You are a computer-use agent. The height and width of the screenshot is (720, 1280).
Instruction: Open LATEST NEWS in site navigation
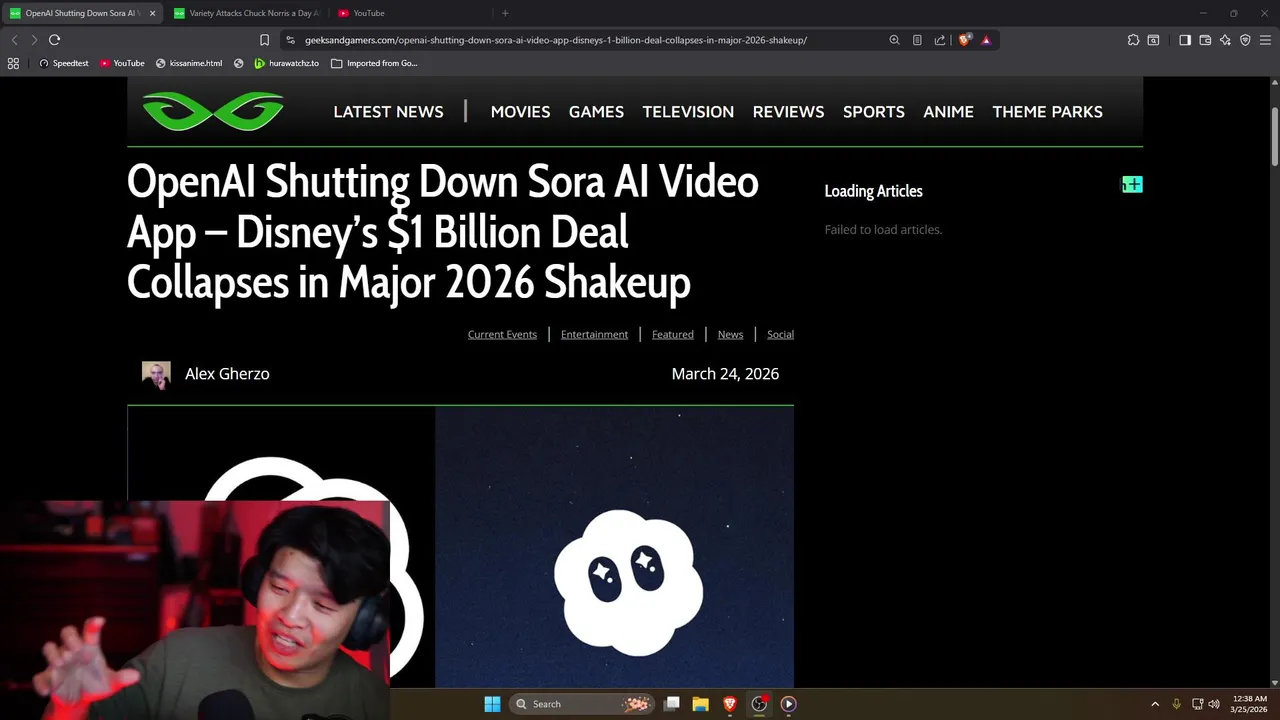(x=388, y=112)
